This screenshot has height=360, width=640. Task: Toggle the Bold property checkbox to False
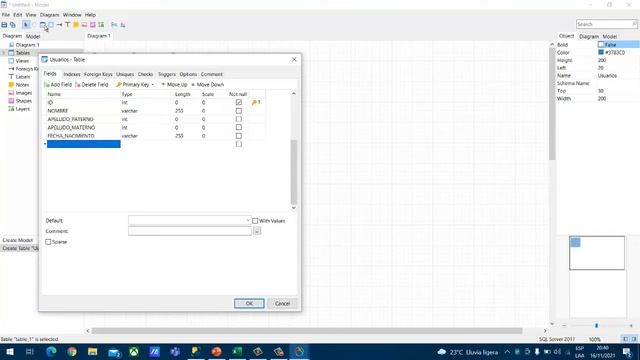(601, 44)
